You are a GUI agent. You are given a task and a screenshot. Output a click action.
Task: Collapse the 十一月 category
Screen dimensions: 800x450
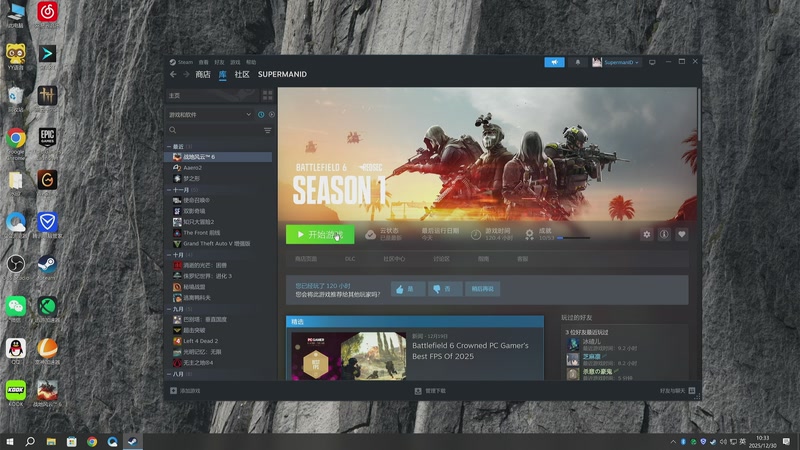pyautogui.click(x=169, y=190)
